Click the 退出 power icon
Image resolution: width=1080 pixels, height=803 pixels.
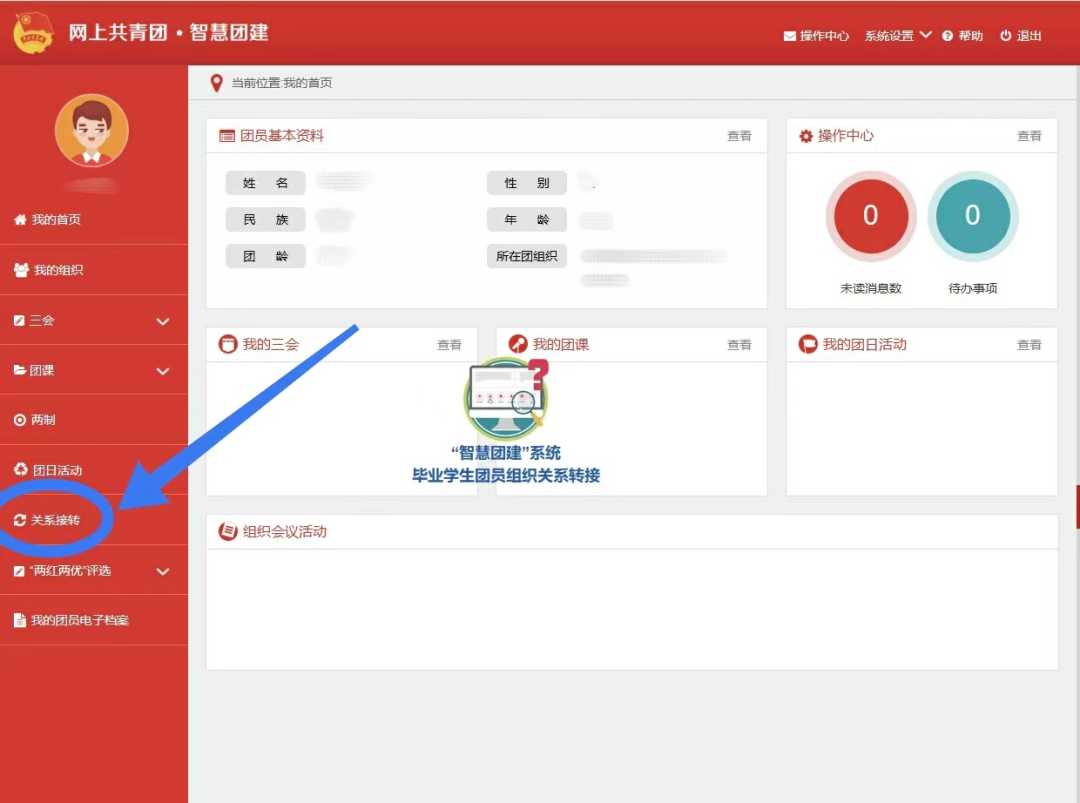click(1005, 36)
